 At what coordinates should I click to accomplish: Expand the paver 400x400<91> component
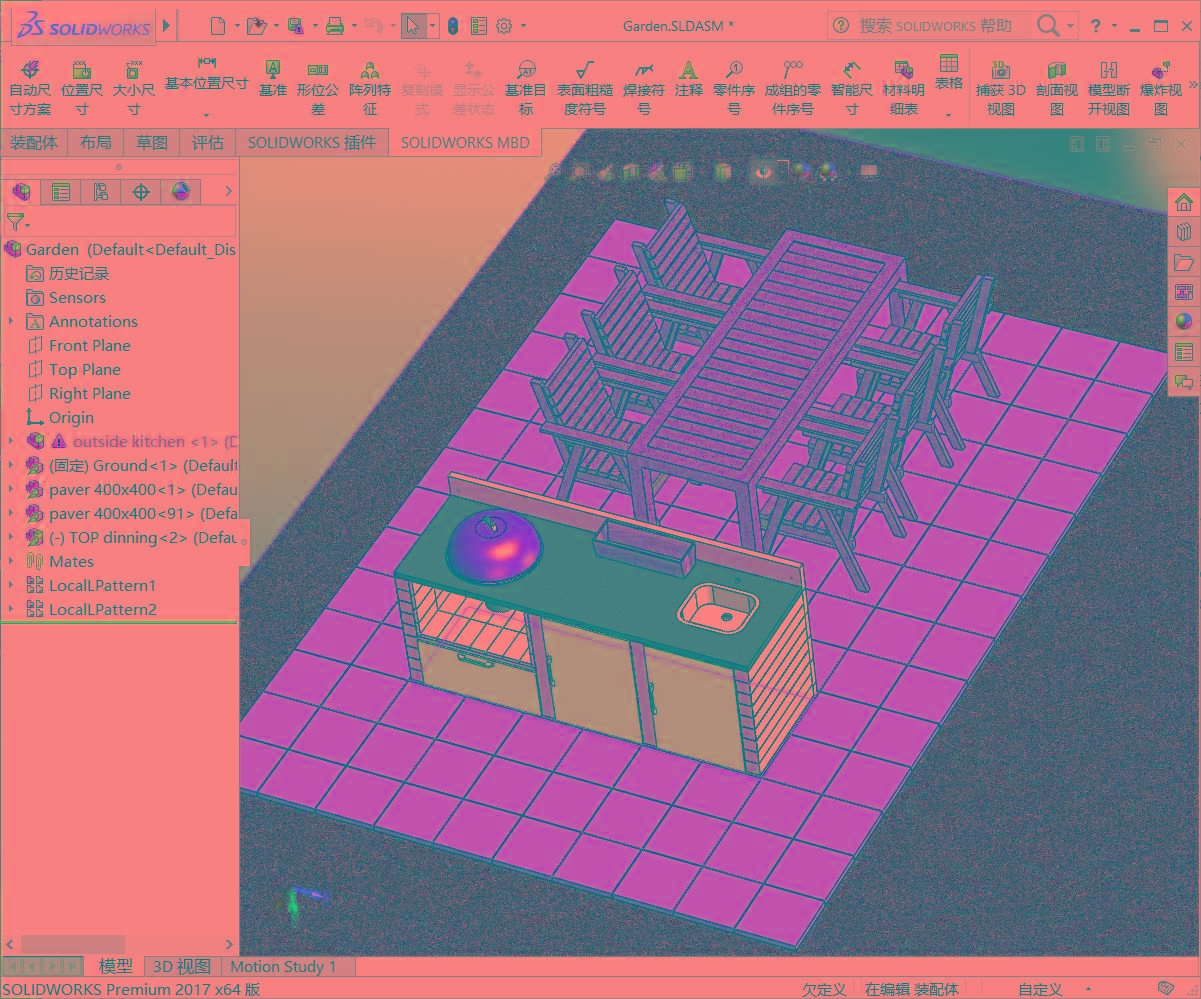(x=11, y=513)
